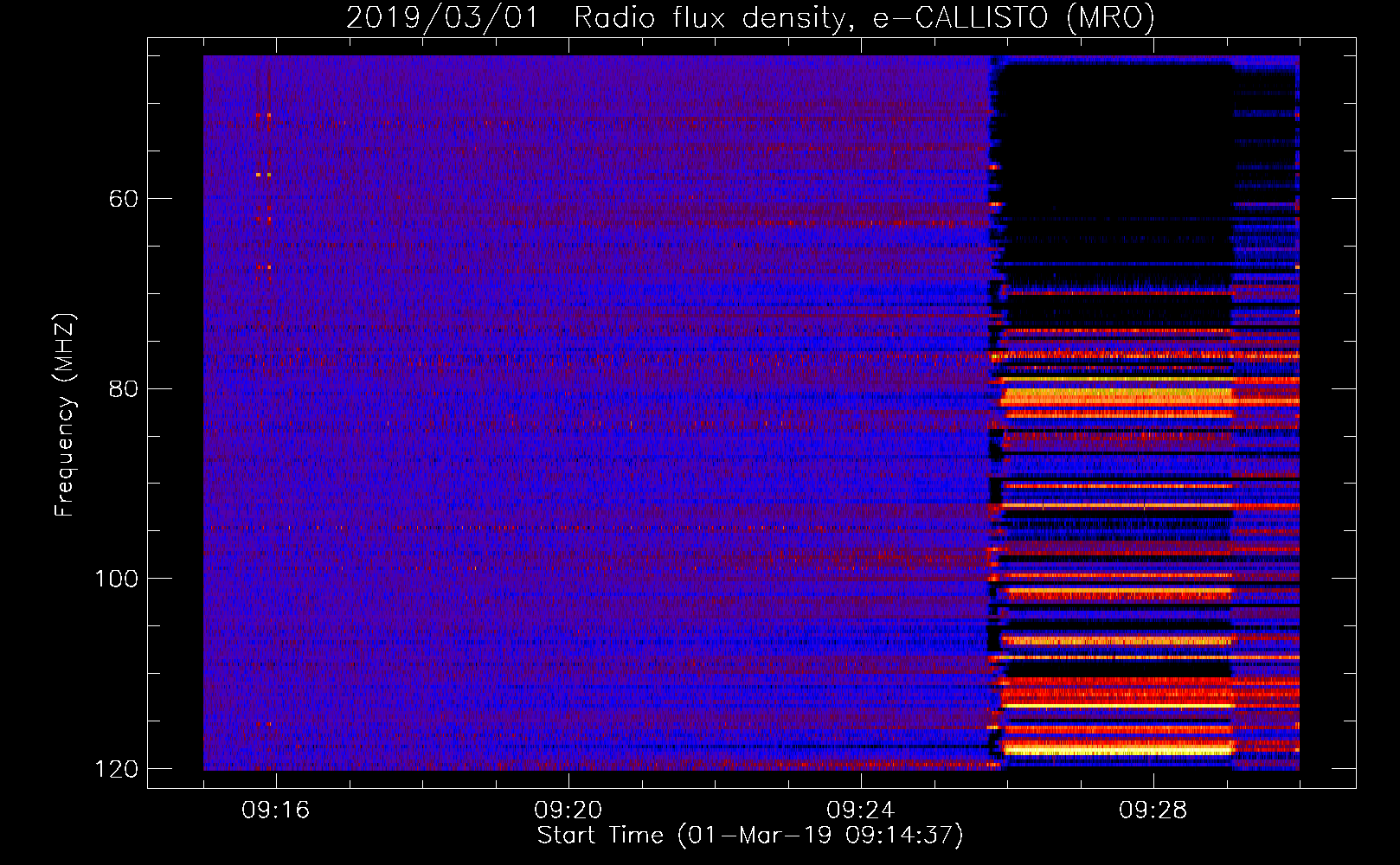
Task: Click the "09:16" time tick label
Action: click(276, 811)
